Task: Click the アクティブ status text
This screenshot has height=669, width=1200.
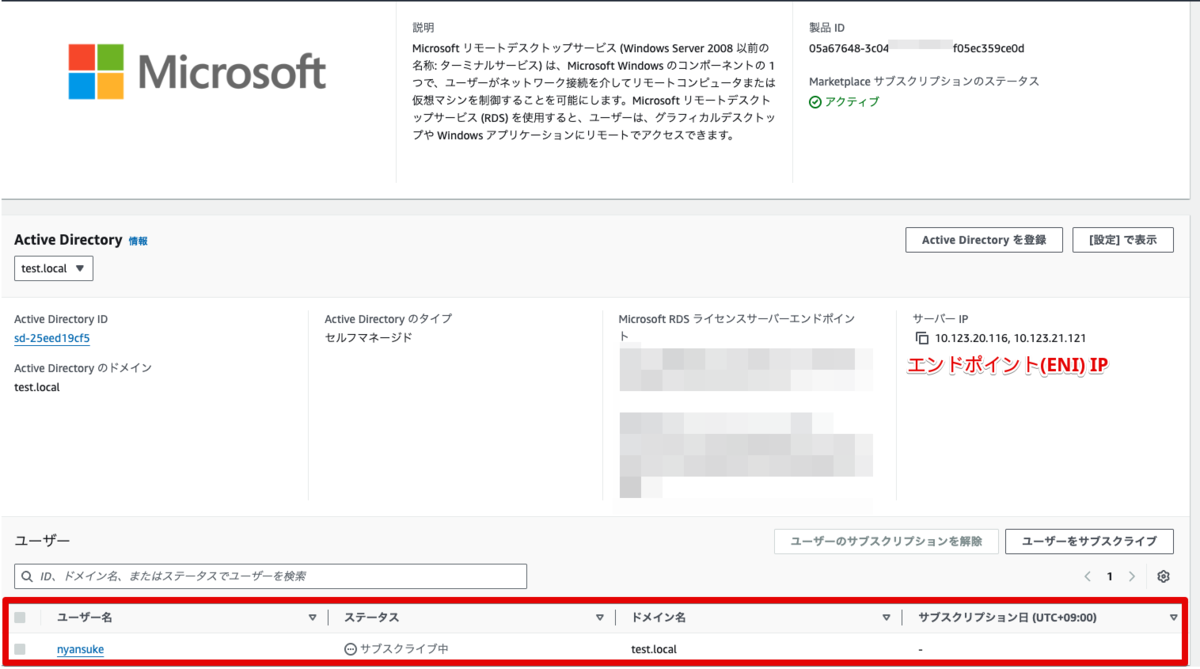Action: point(852,102)
